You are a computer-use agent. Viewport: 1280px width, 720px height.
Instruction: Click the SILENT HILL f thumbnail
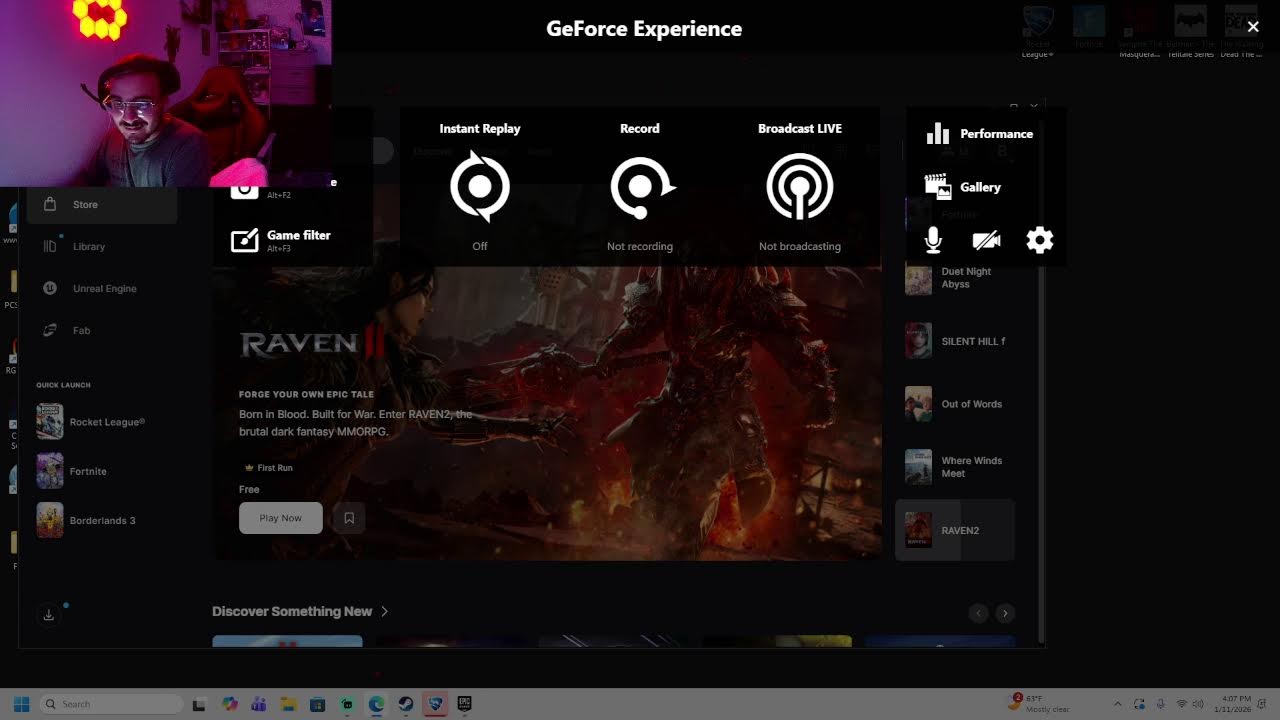tap(918, 341)
